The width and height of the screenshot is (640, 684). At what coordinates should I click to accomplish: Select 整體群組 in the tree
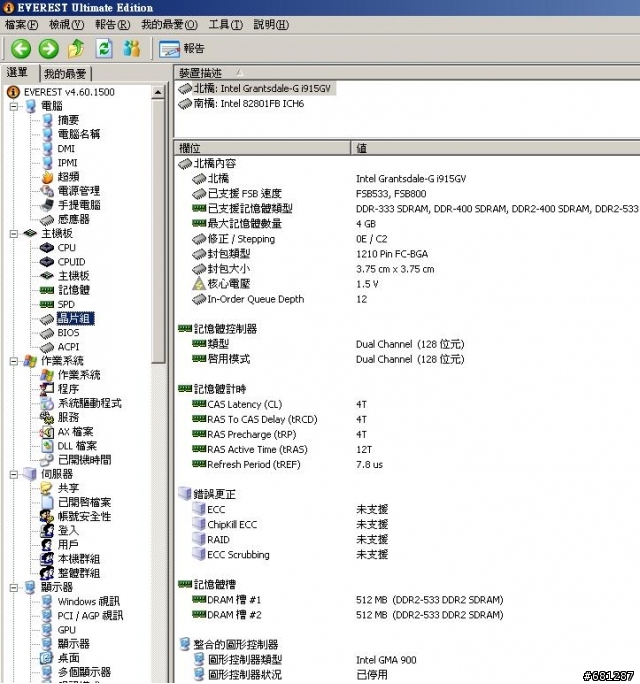click(x=79, y=573)
